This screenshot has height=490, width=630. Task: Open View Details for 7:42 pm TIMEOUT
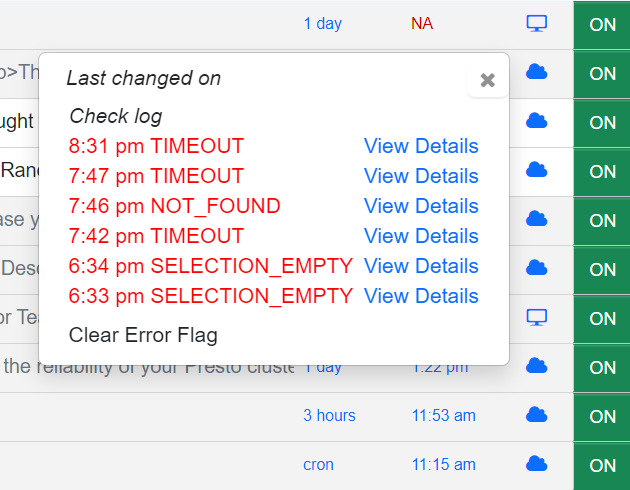click(421, 236)
